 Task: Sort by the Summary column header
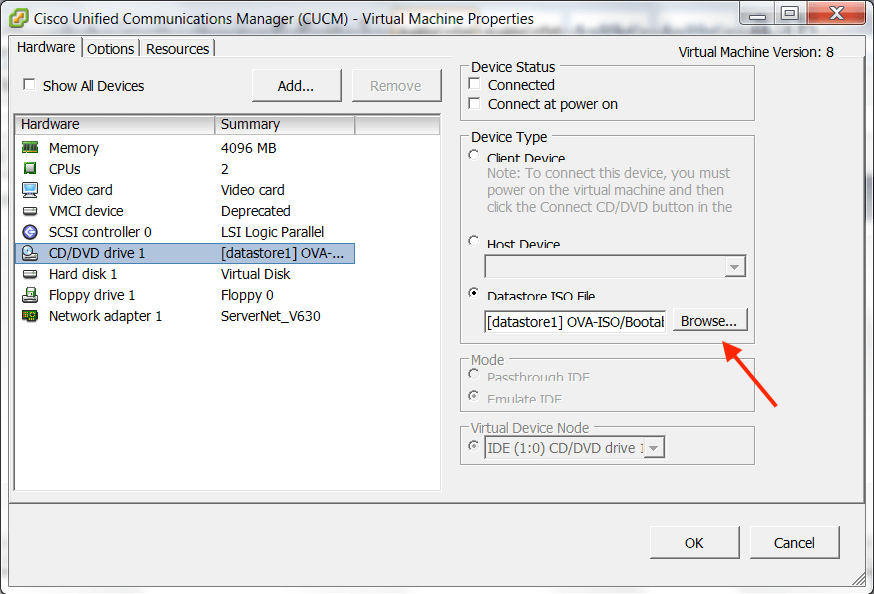[x=285, y=124]
